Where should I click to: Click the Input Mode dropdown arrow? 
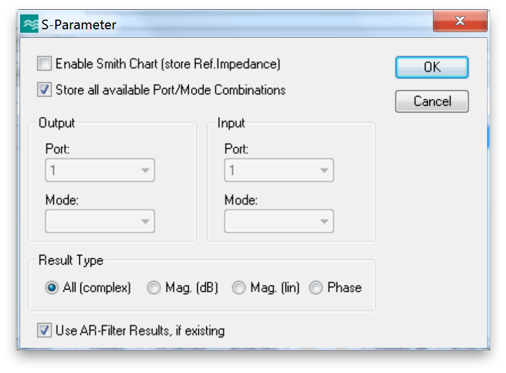(324, 221)
